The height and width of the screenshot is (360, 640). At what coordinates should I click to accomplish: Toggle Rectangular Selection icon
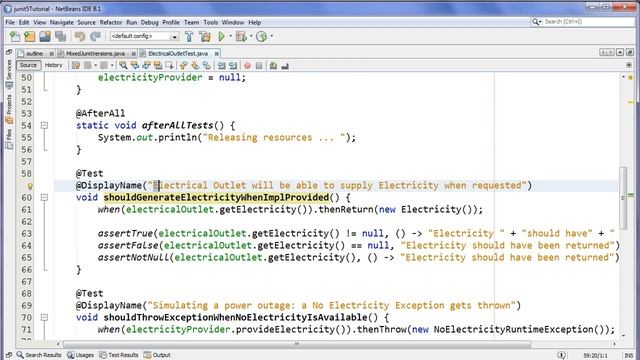tap(169, 65)
